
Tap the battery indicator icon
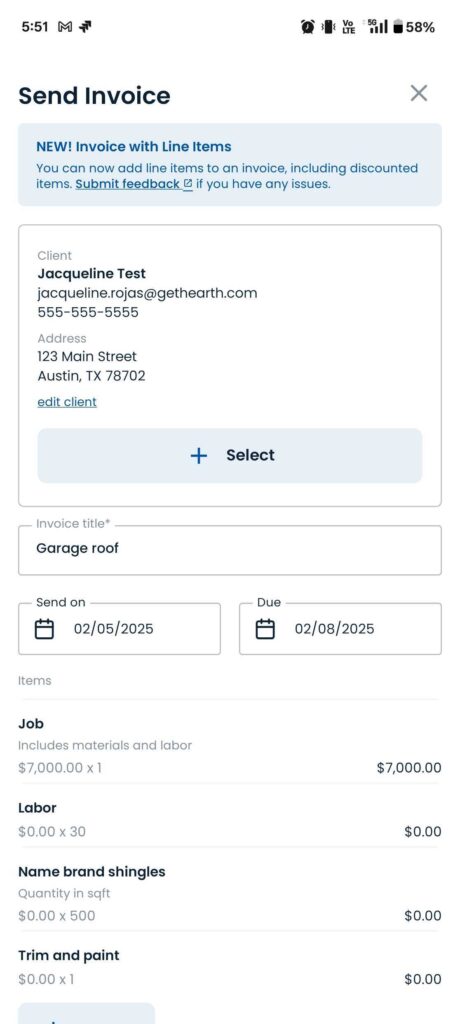[397, 27]
